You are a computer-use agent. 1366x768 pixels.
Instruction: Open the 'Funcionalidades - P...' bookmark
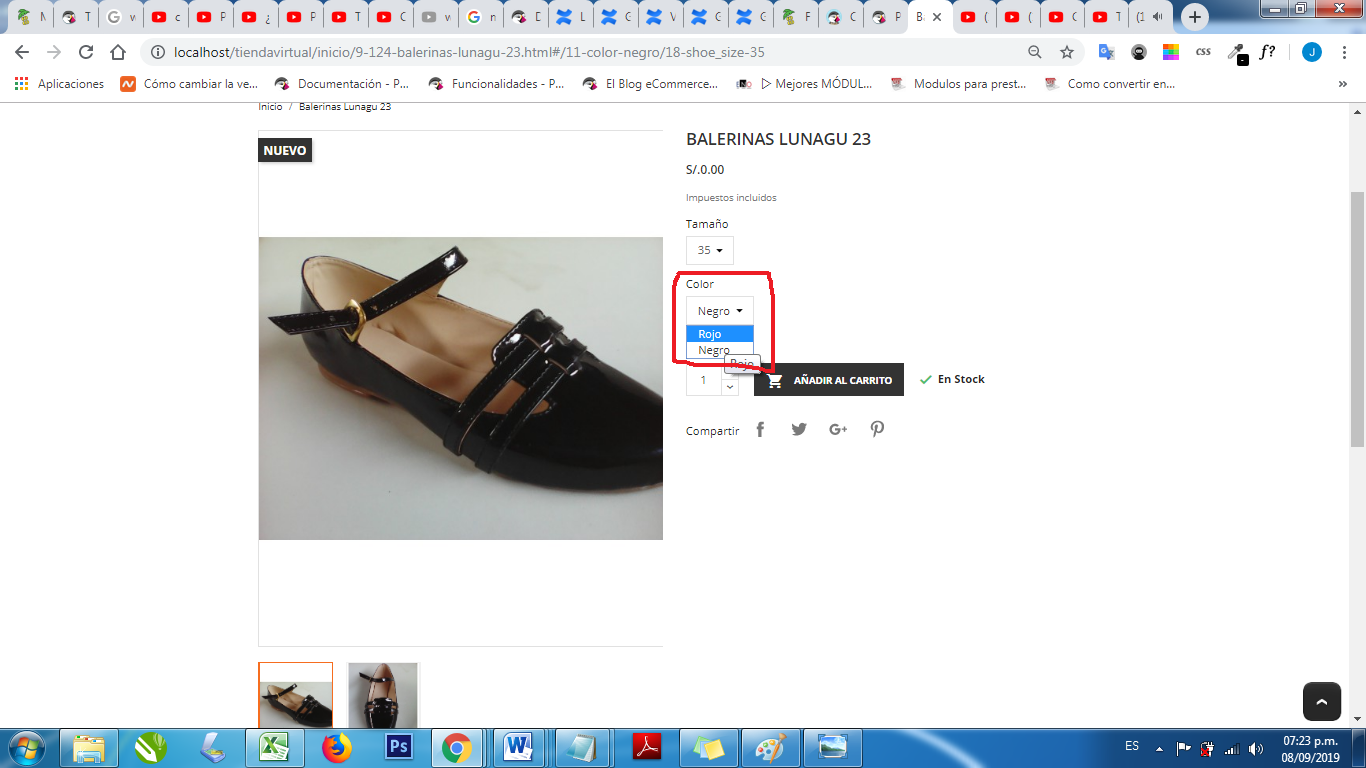point(496,84)
